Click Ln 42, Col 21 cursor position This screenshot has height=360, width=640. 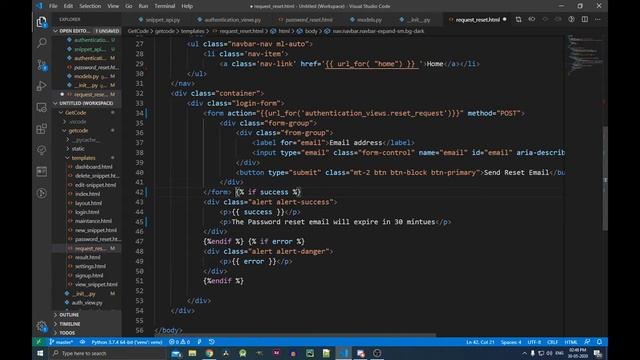(480, 342)
